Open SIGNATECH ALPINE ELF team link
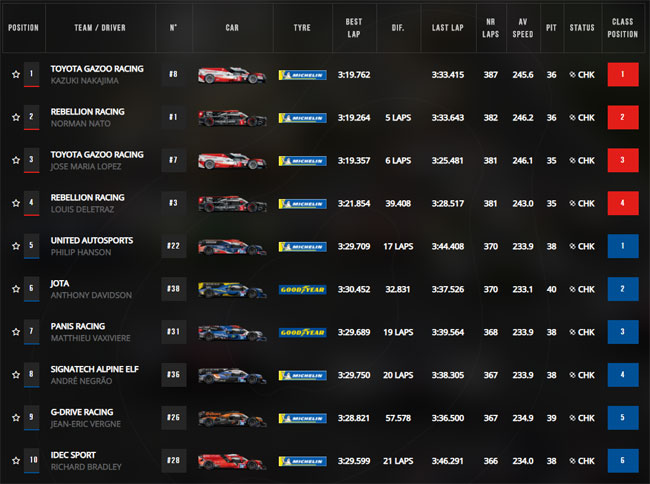Image resolution: width=650 pixels, height=484 pixels. (95, 369)
